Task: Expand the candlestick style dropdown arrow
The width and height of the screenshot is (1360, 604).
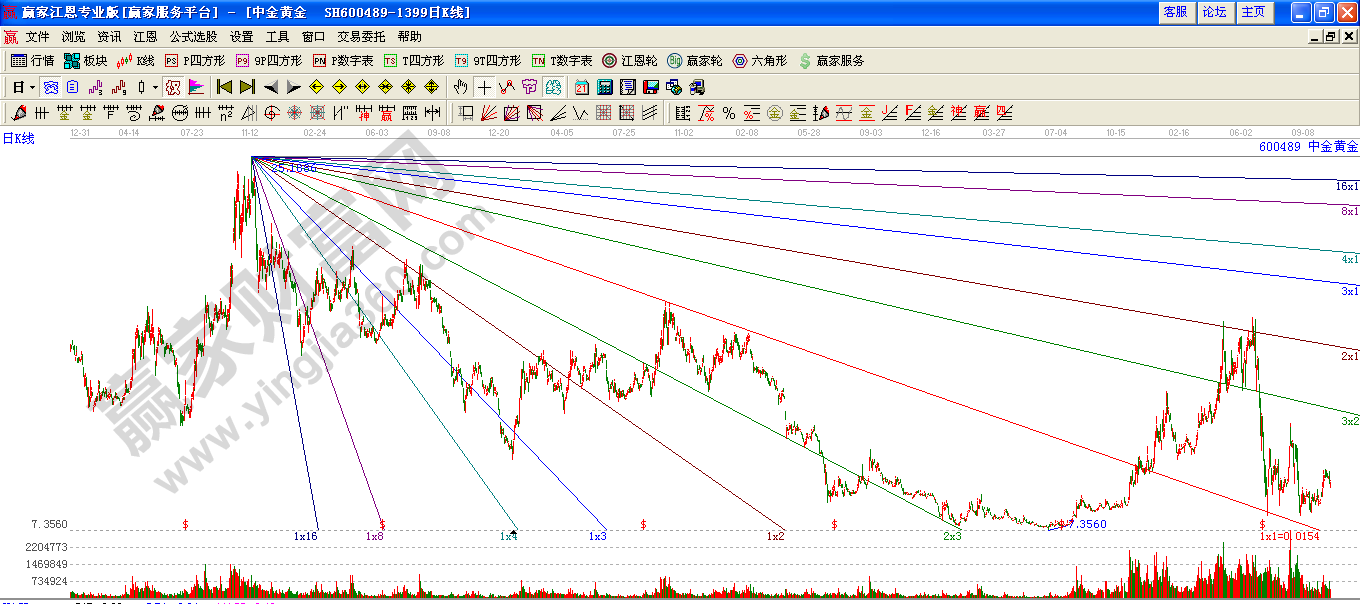Action: tap(155, 87)
